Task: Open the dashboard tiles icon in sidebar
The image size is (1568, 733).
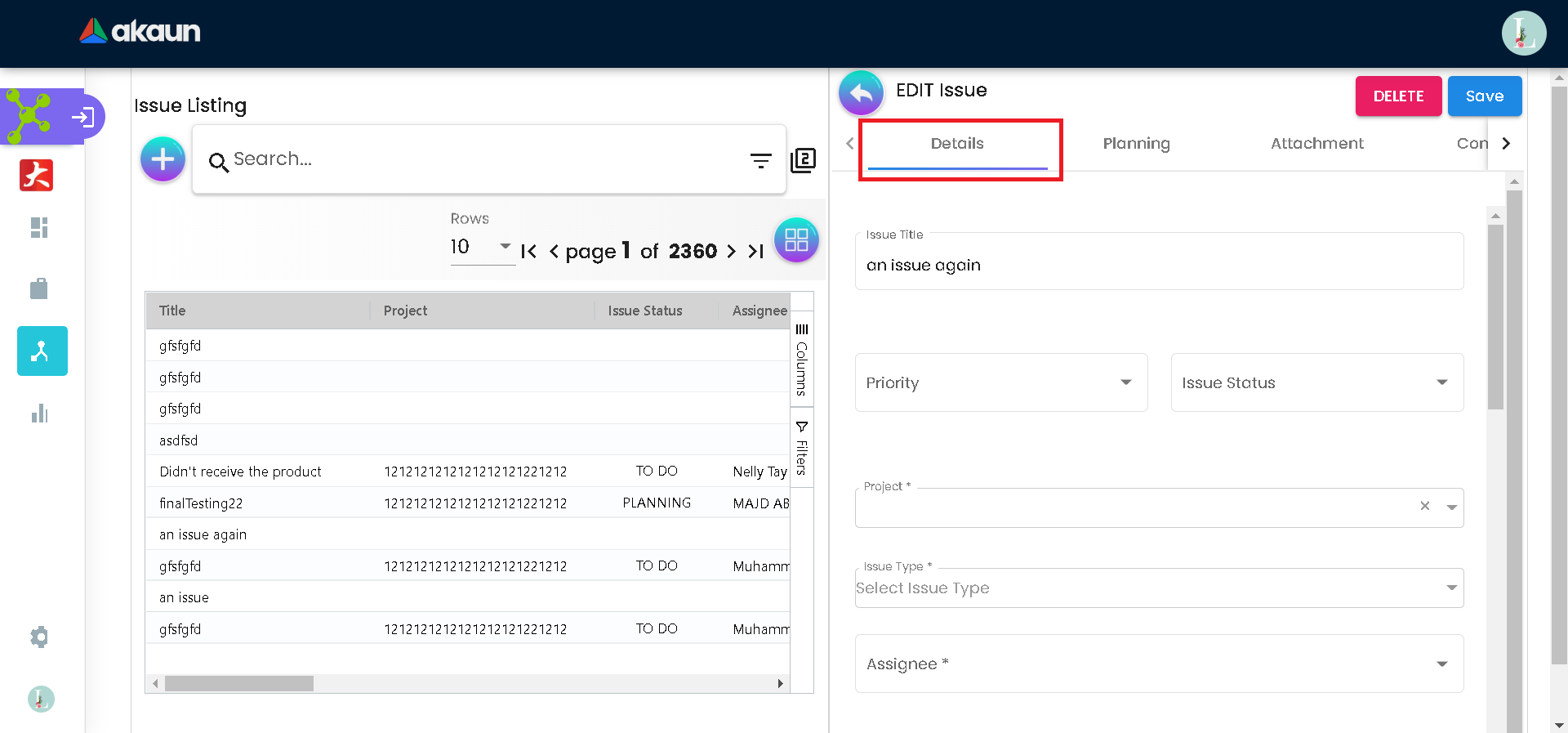Action: [x=39, y=227]
